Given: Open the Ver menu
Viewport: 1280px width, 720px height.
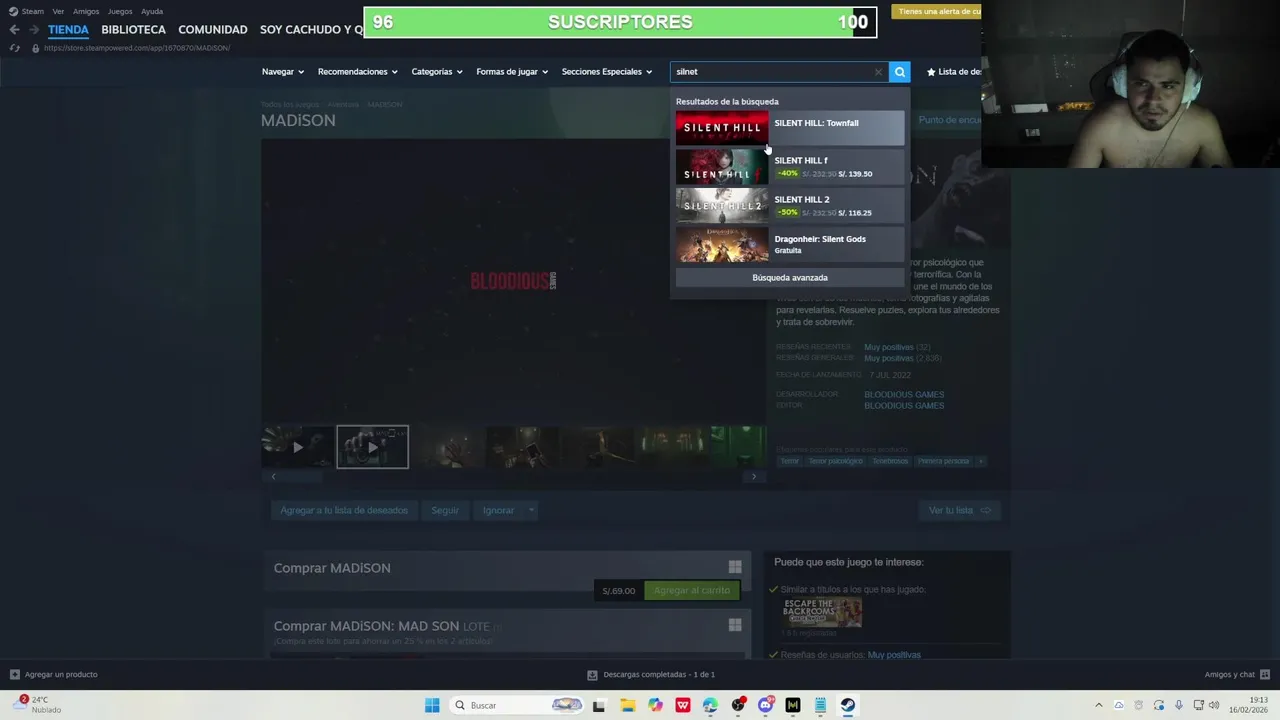Looking at the screenshot, I should pos(58,11).
